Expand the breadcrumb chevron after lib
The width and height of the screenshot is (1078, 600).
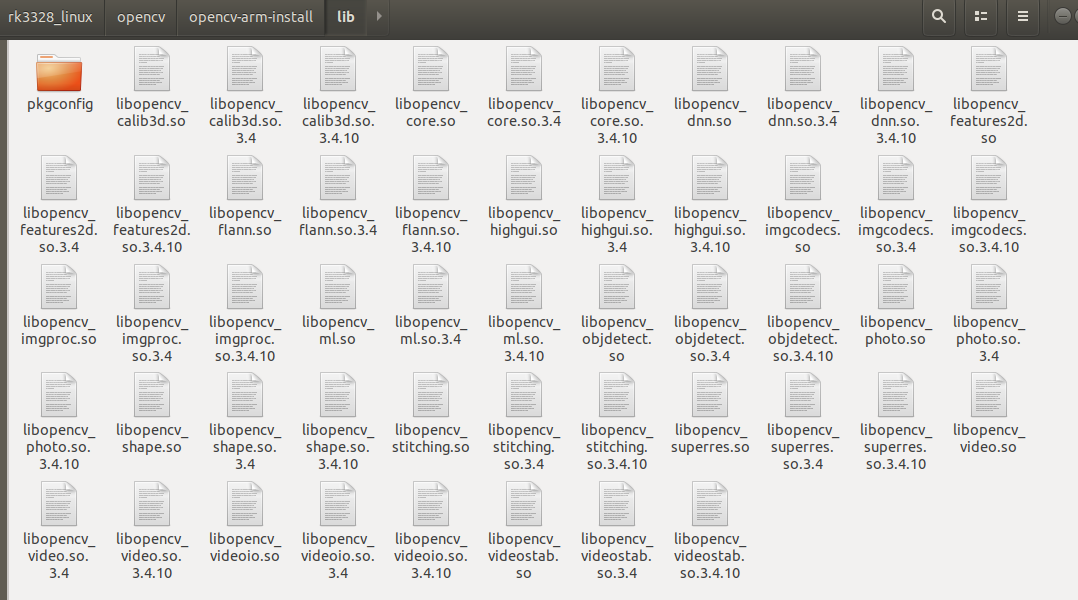tap(378, 17)
